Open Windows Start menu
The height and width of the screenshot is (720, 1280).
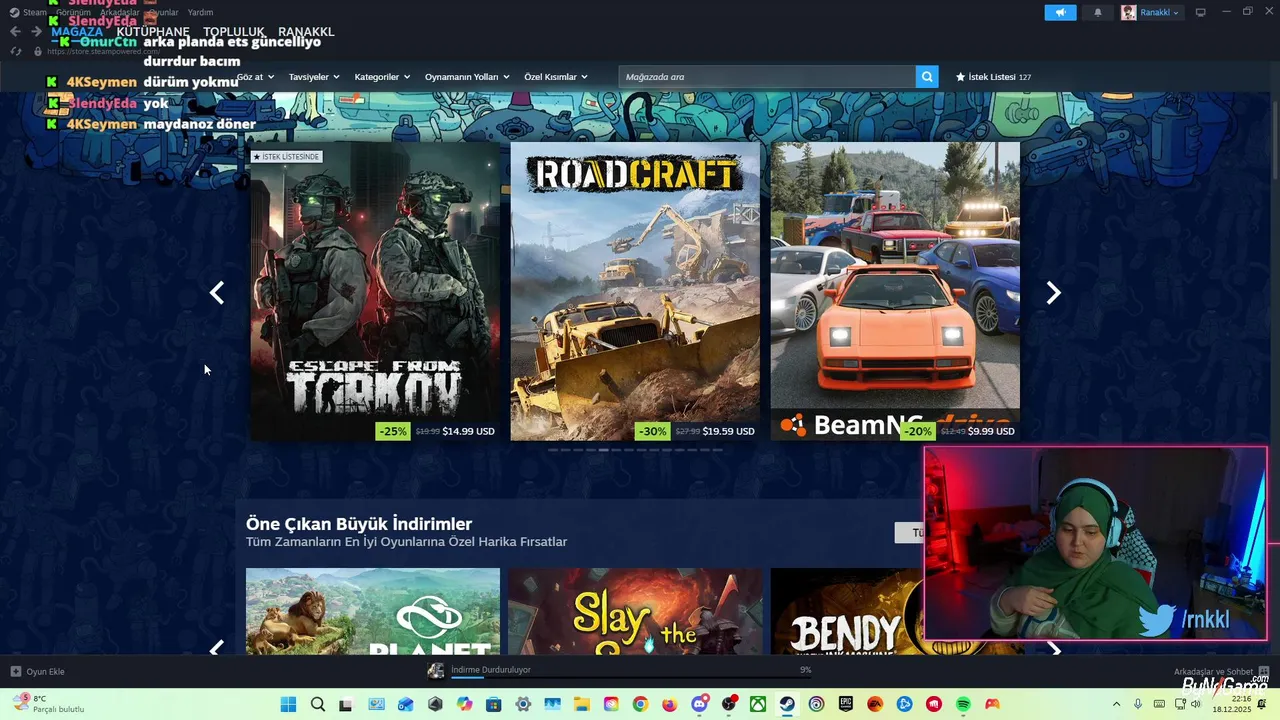(x=288, y=704)
